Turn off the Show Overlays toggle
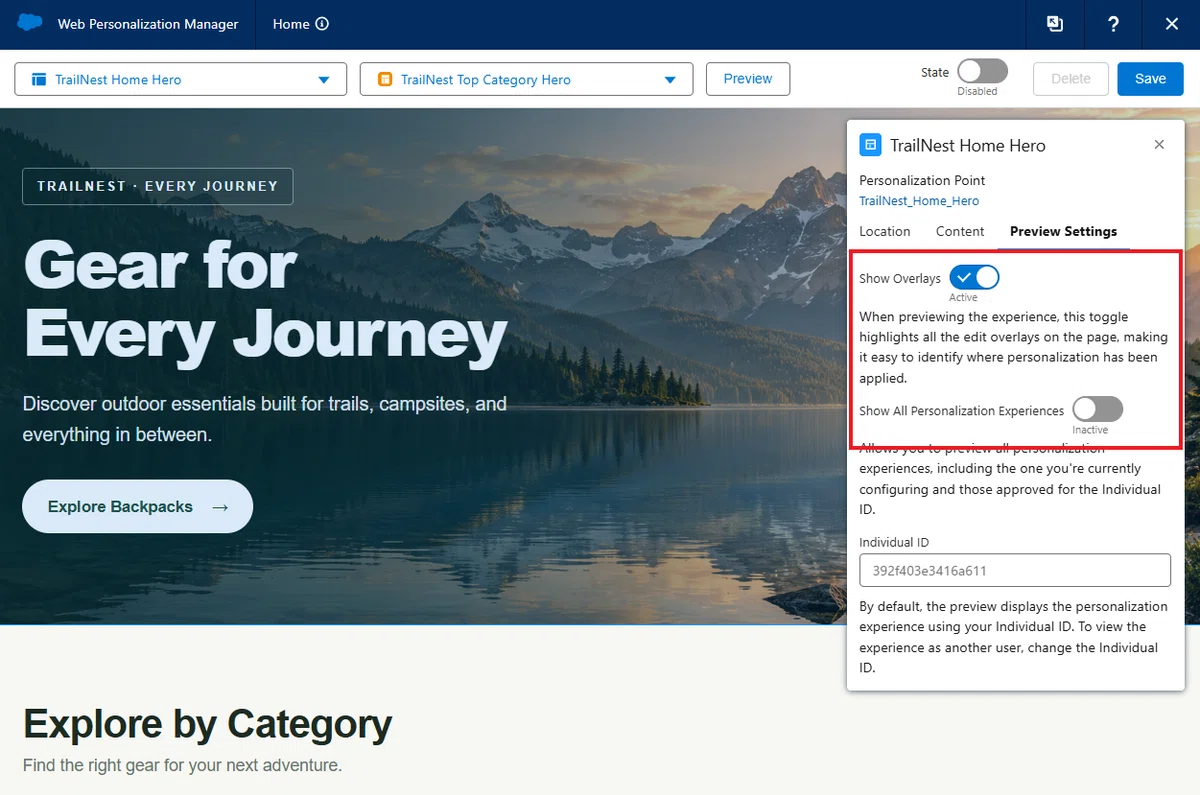Screen dimensions: 1200x795 click(974, 277)
